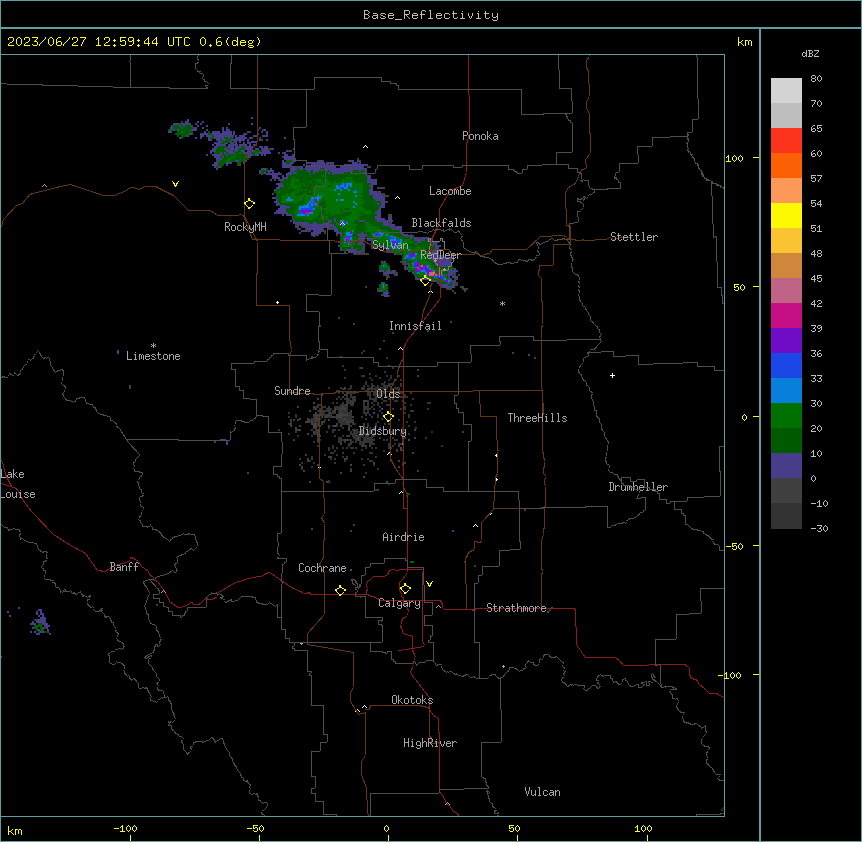Click the yellow 51-54 dBZ color band
The width and height of the screenshot is (862, 842).
pyautogui.click(x=786, y=215)
